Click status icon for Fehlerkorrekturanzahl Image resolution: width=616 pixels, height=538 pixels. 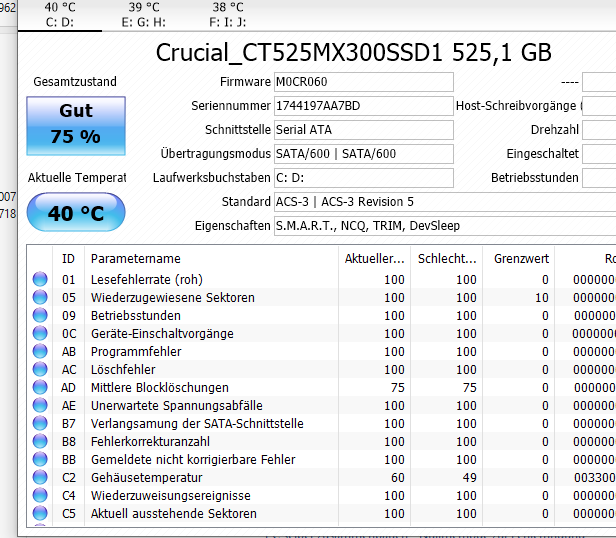[x=40, y=442]
